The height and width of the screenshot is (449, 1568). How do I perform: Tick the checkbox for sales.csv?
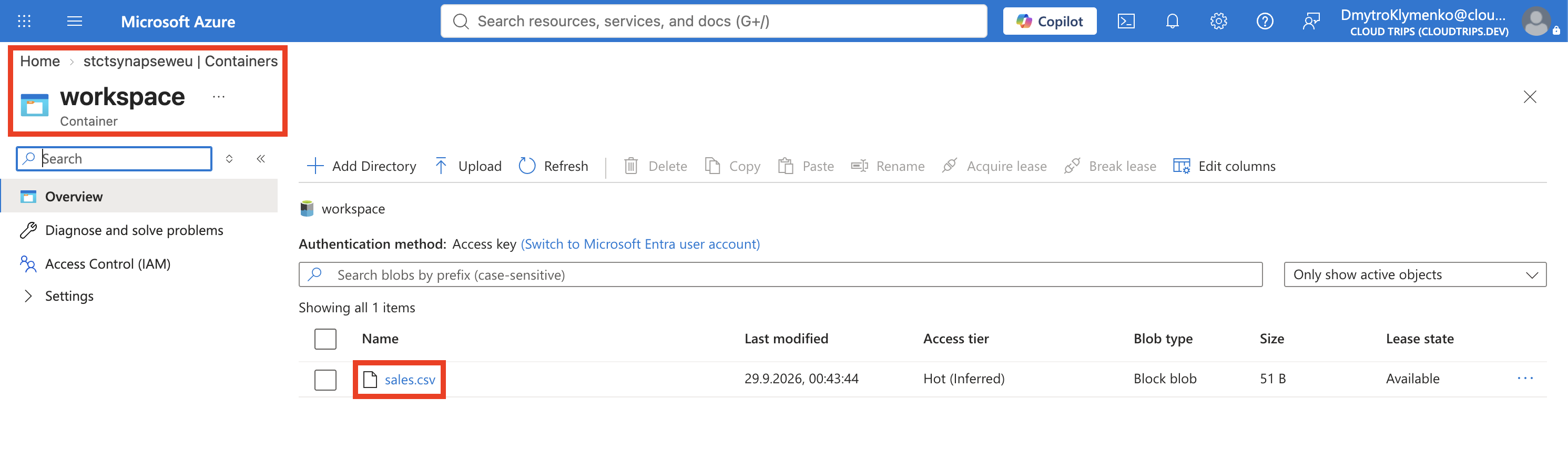coord(325,380)
